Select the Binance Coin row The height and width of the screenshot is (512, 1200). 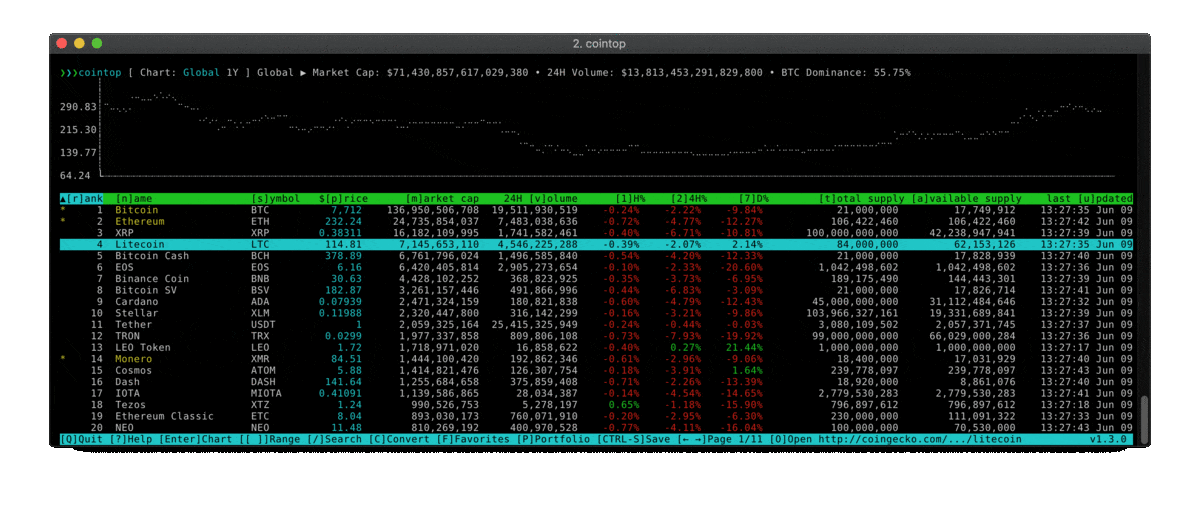[x=596, y=279]
